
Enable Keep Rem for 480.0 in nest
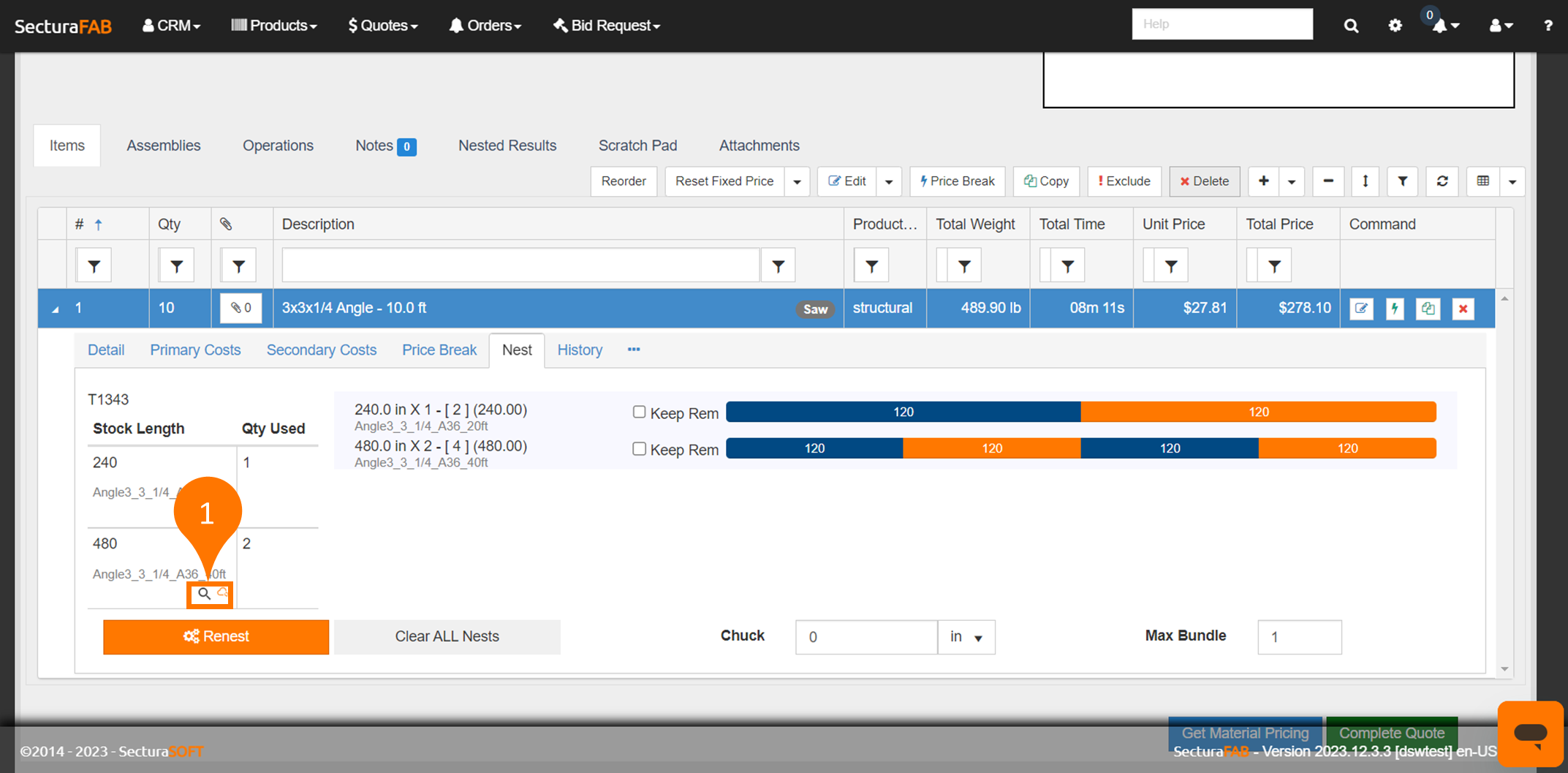(639, 449)
